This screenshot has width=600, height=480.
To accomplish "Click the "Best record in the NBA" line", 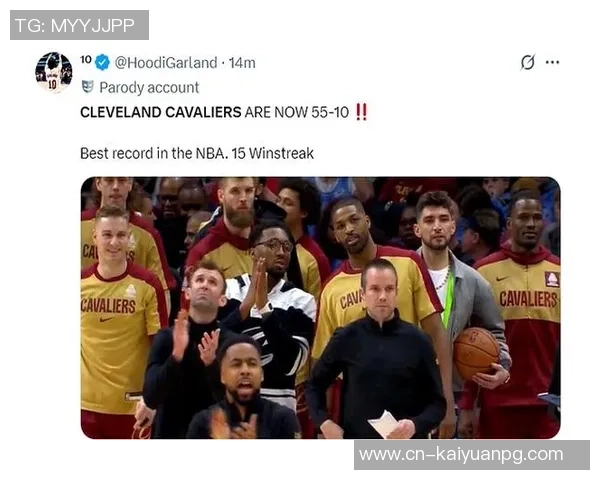I will (197, 153).
